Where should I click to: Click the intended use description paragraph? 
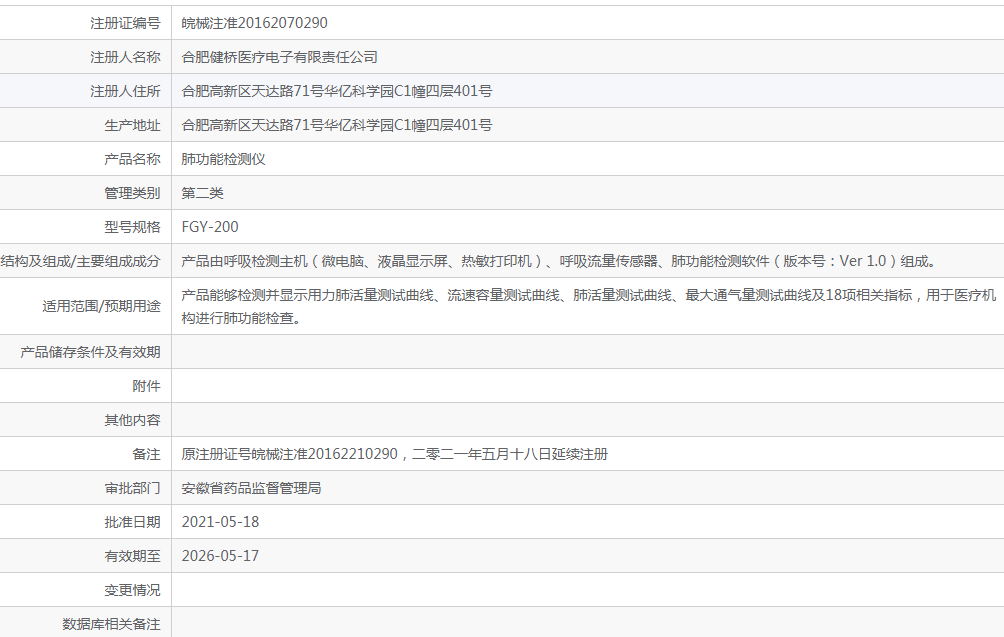588,306
